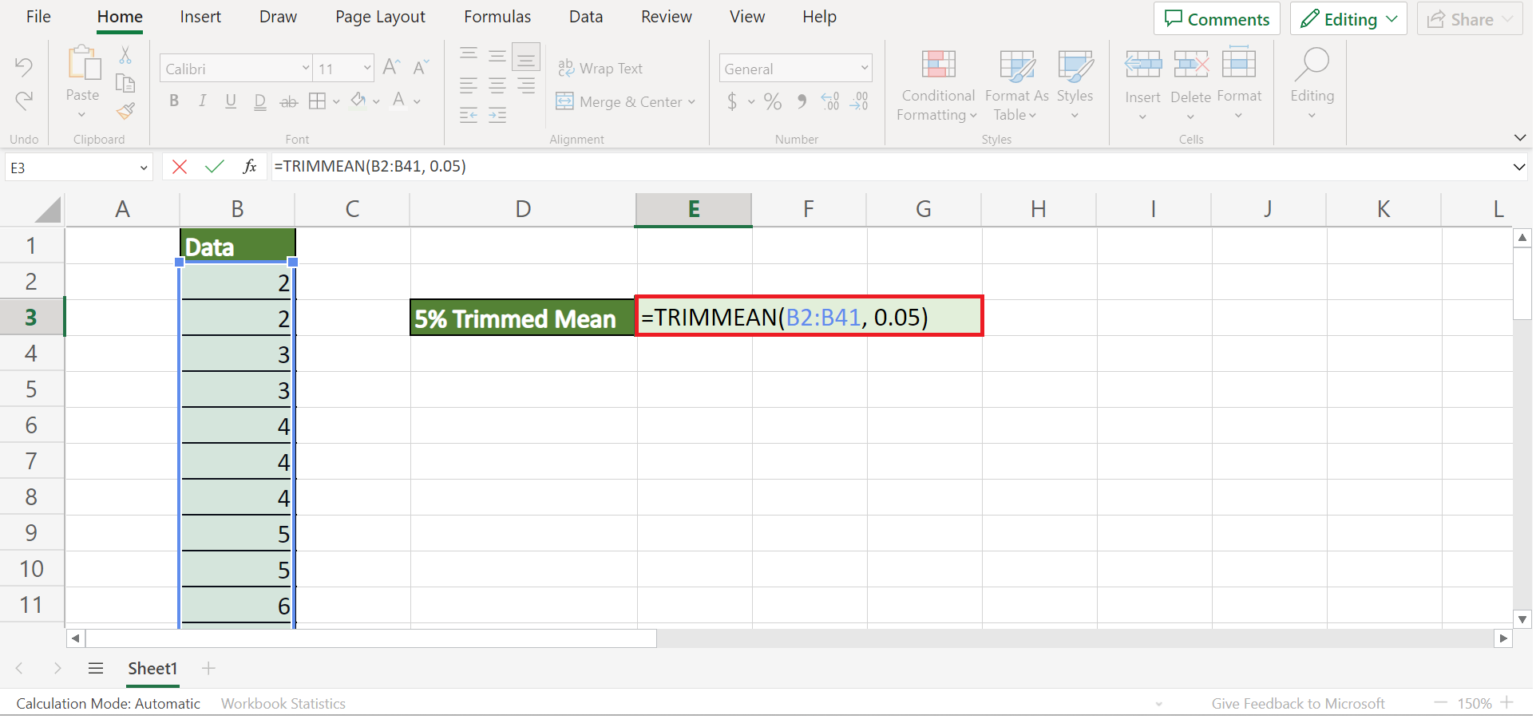
Task: Select the Sheet1 tab at the bottom
Action: tap(152, 668)
